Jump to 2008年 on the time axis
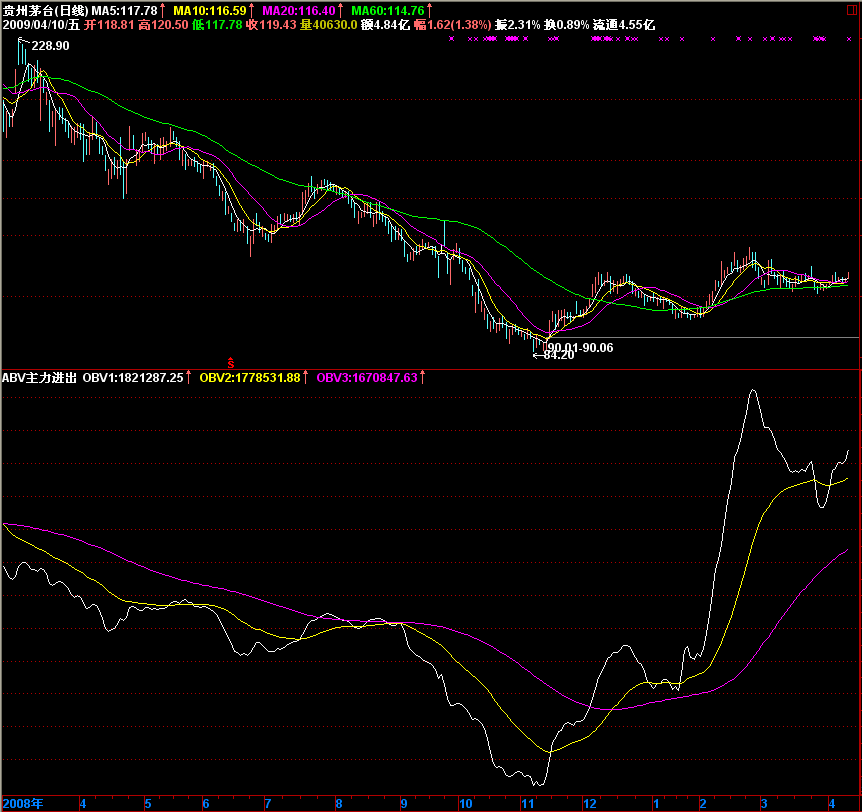Viewport: 862px width, 812px height. [x=24, y=803]
